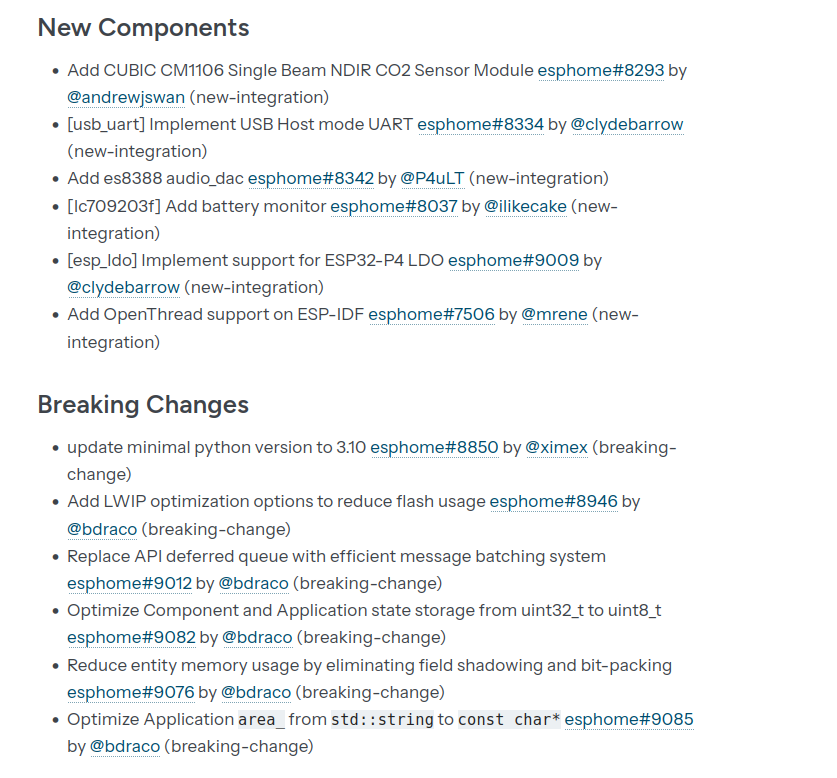Visit the @P4uLT author link

click(432, 178)
